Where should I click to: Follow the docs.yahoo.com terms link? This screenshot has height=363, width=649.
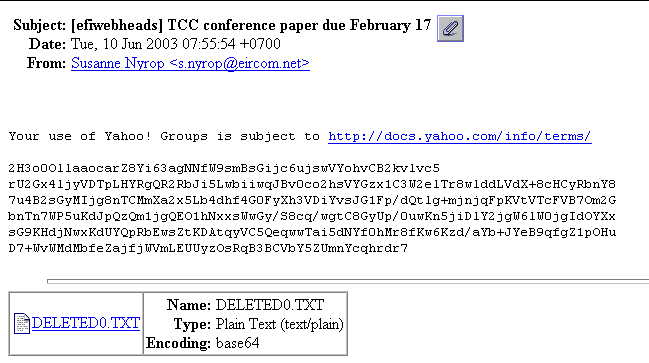(460, 137)
